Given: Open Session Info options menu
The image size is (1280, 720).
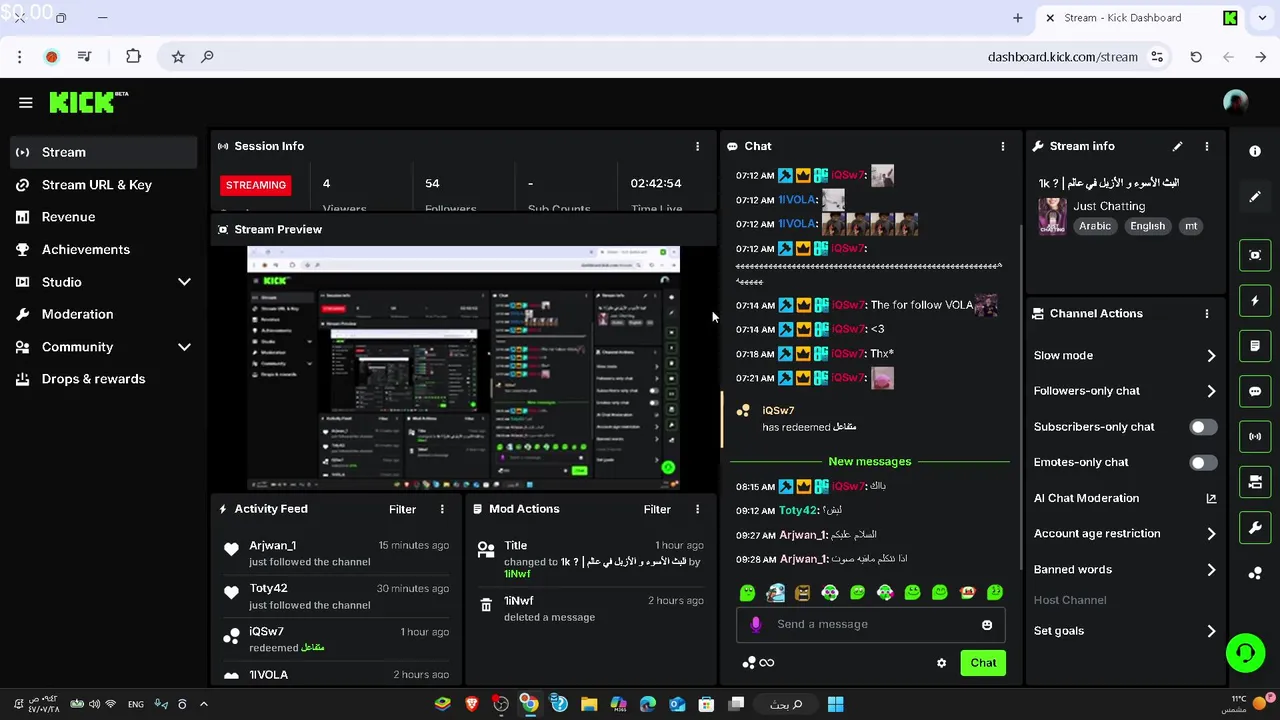Looking at the screenshot, I should pos(698,146).
